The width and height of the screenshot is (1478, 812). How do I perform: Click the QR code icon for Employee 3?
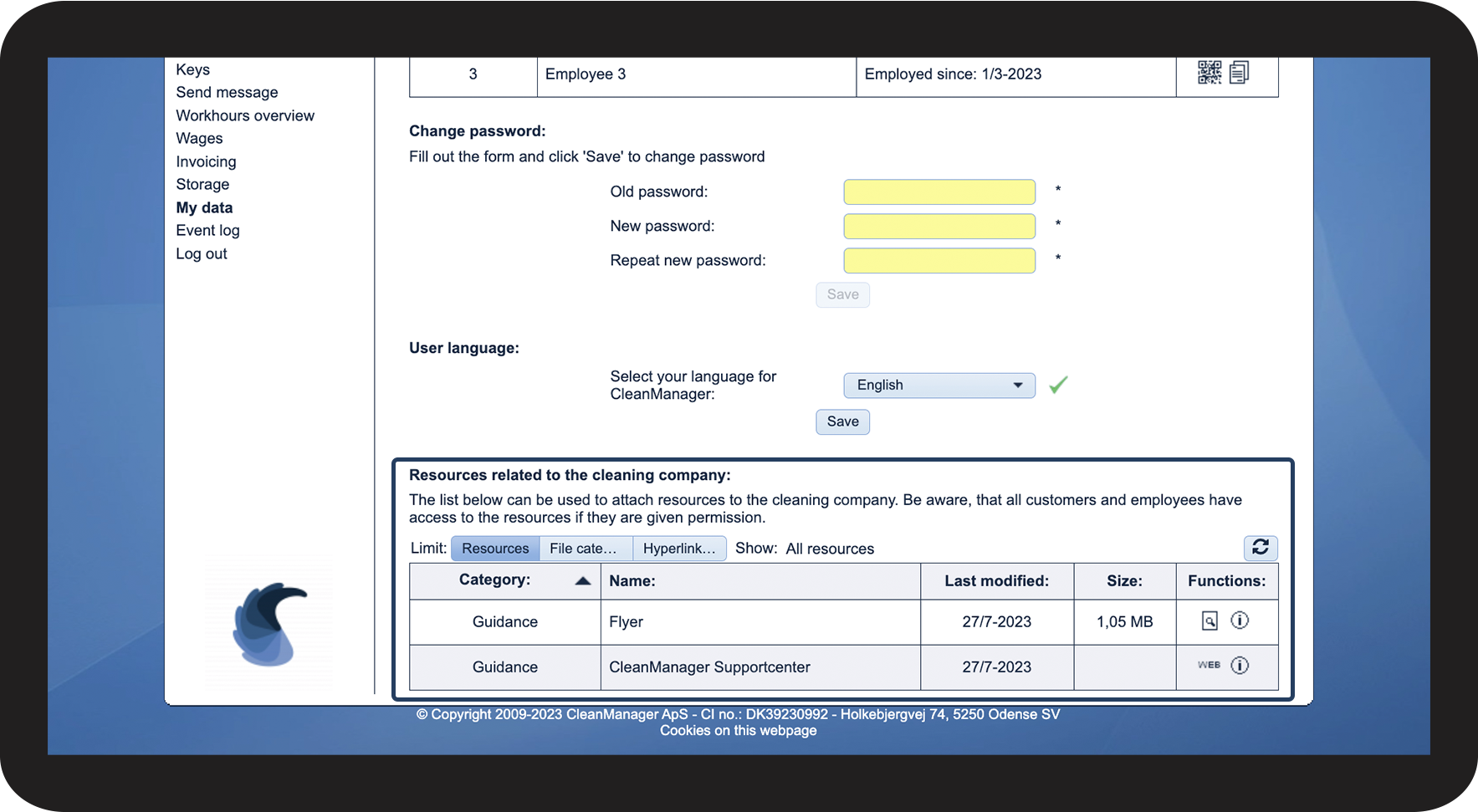(x=1209, y=73)
